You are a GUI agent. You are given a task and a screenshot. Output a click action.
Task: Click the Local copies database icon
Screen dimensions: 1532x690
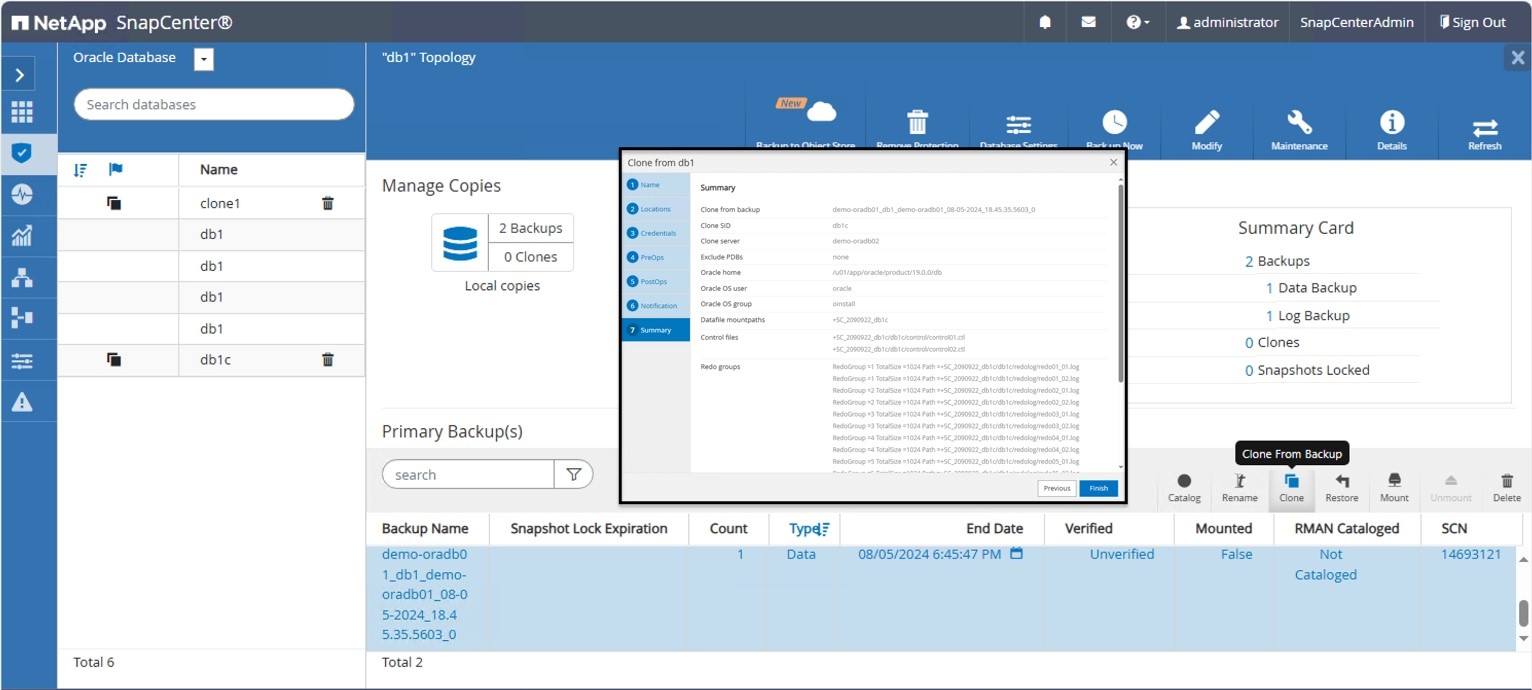pyautogui.click(x=460, y=243)
